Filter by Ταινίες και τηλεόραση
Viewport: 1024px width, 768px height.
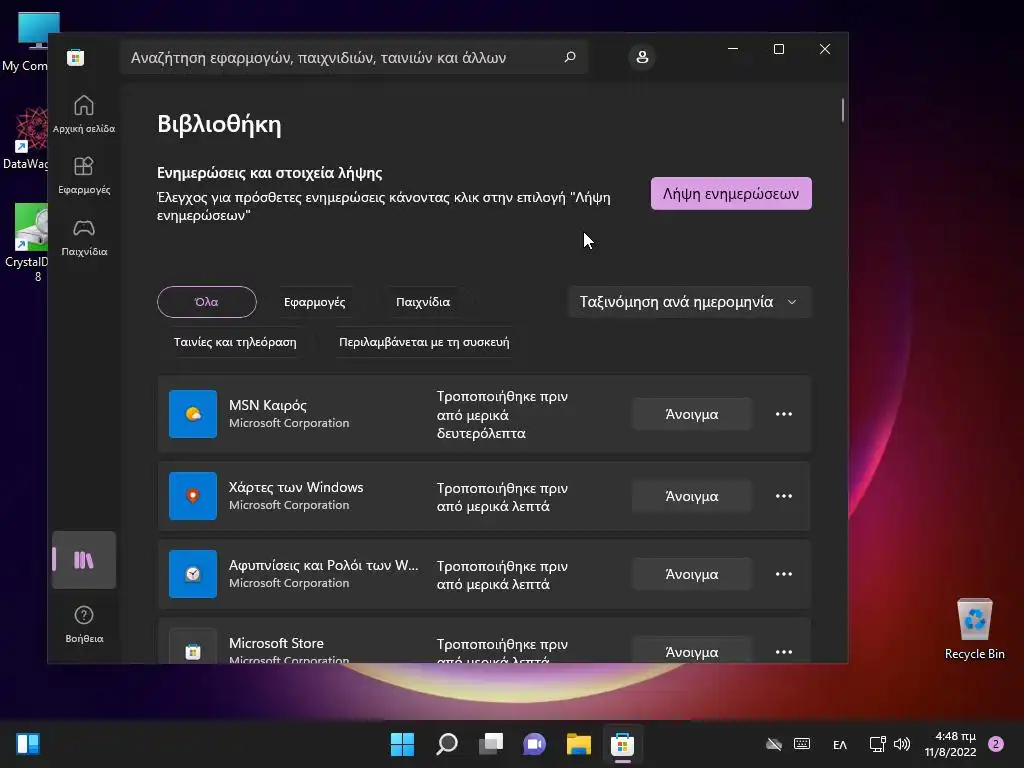(235, 342)
